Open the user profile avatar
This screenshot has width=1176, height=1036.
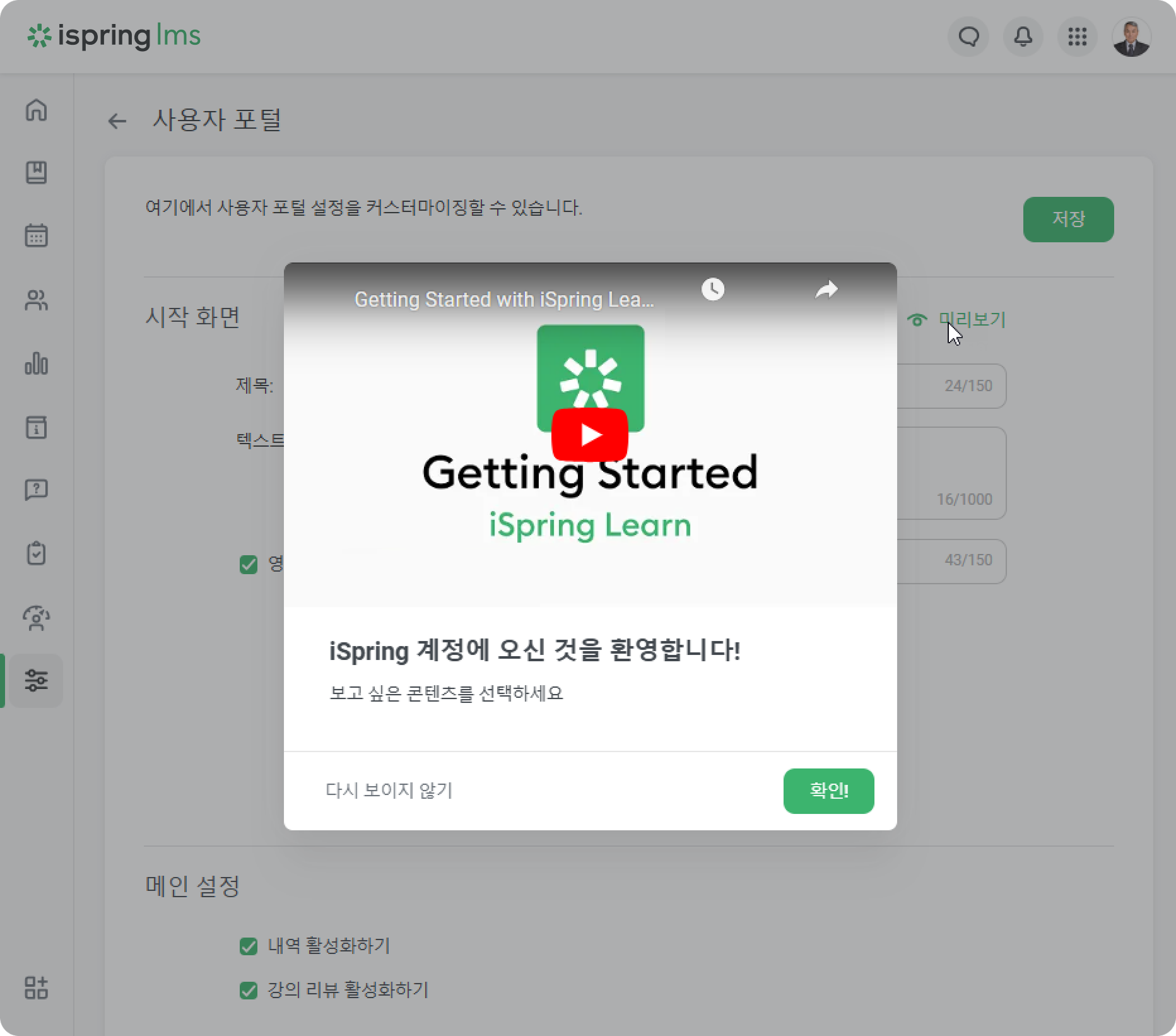(1131, 37)
